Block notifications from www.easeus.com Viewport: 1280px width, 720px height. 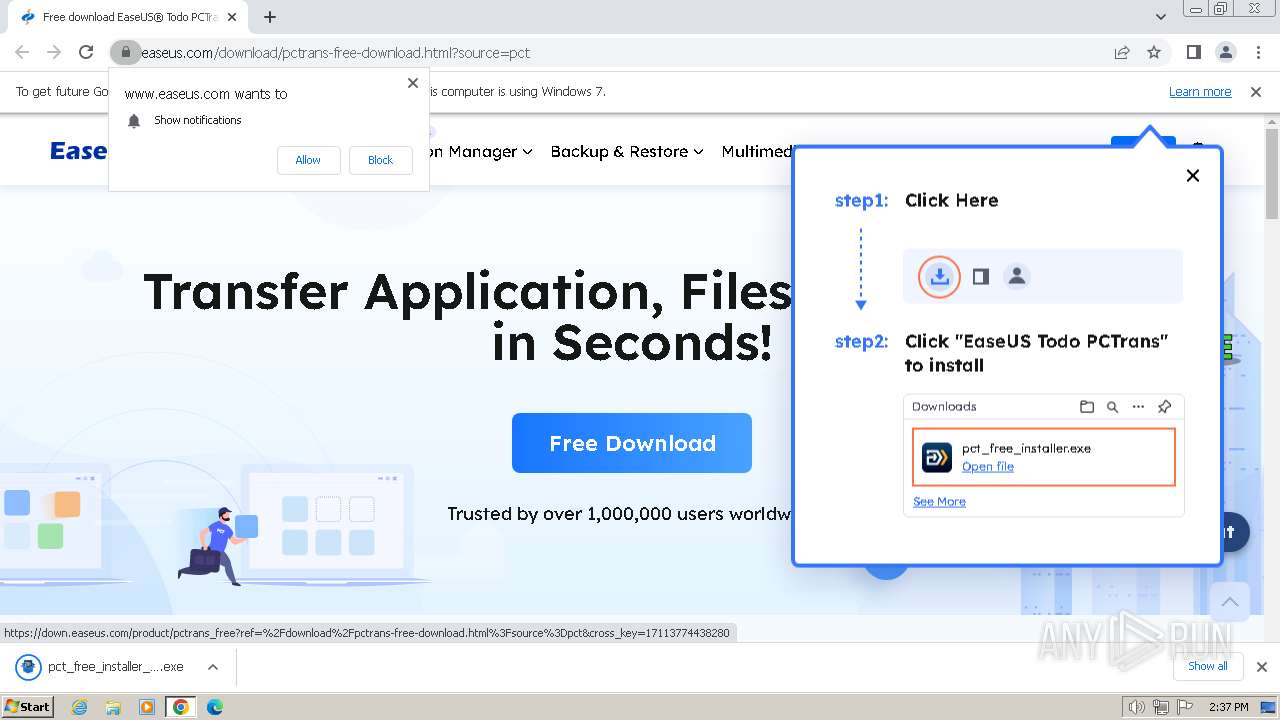380,160
